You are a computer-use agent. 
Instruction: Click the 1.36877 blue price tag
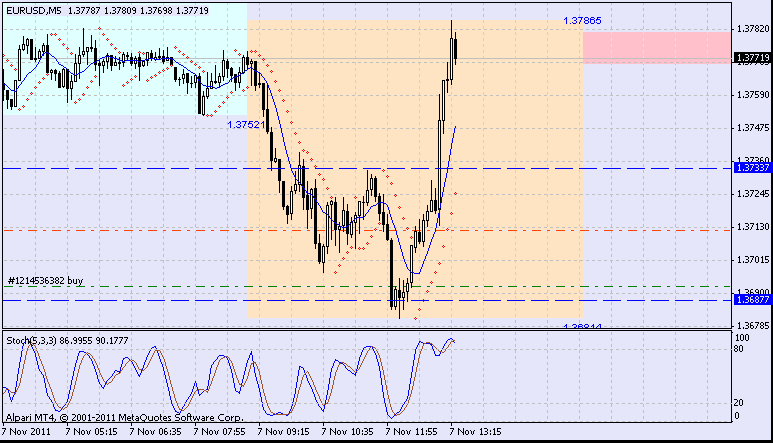click(x=752, y=300)
